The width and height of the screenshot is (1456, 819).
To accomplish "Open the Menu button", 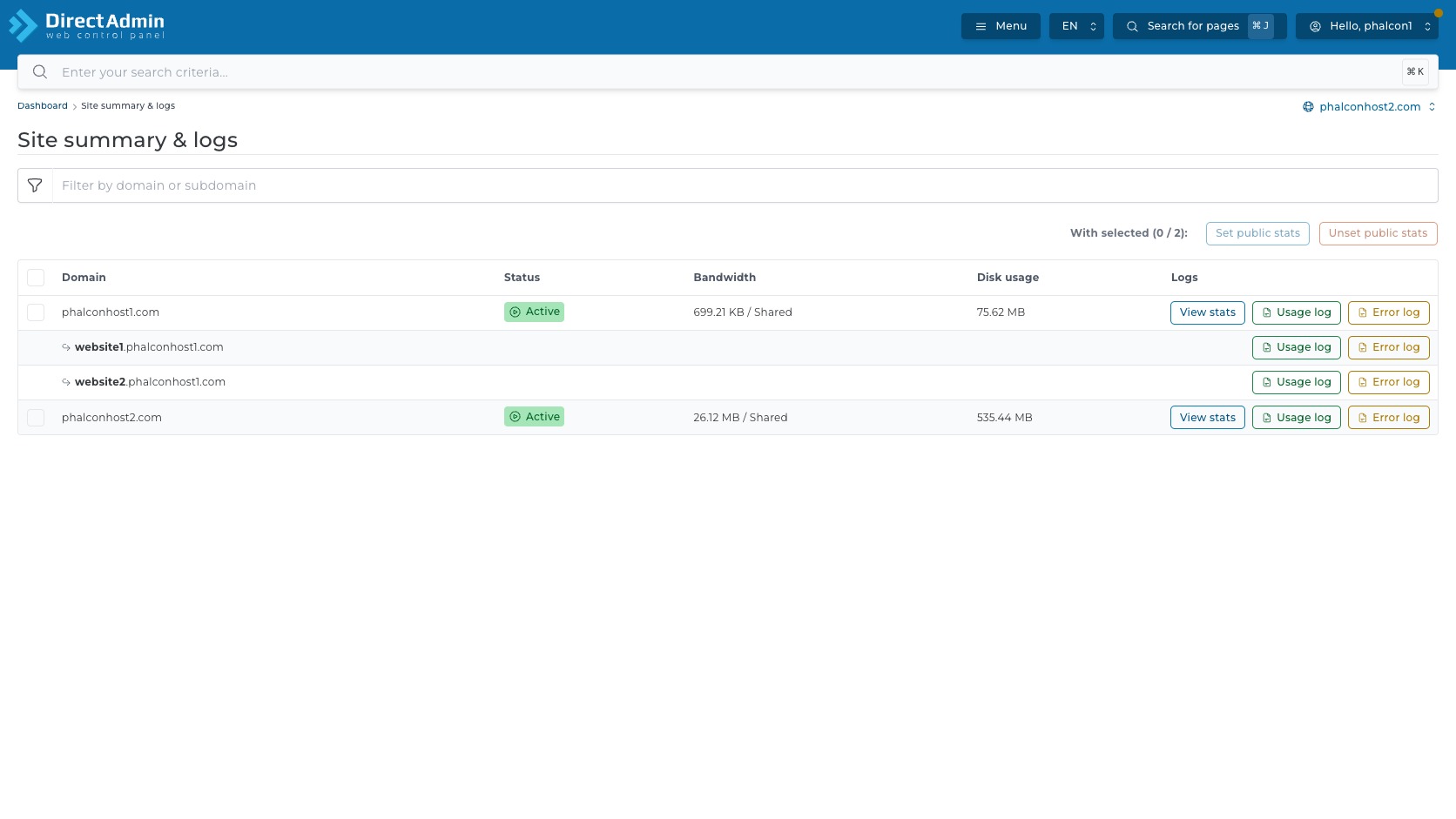I will pyautogui.click(x=1001, y=26).
